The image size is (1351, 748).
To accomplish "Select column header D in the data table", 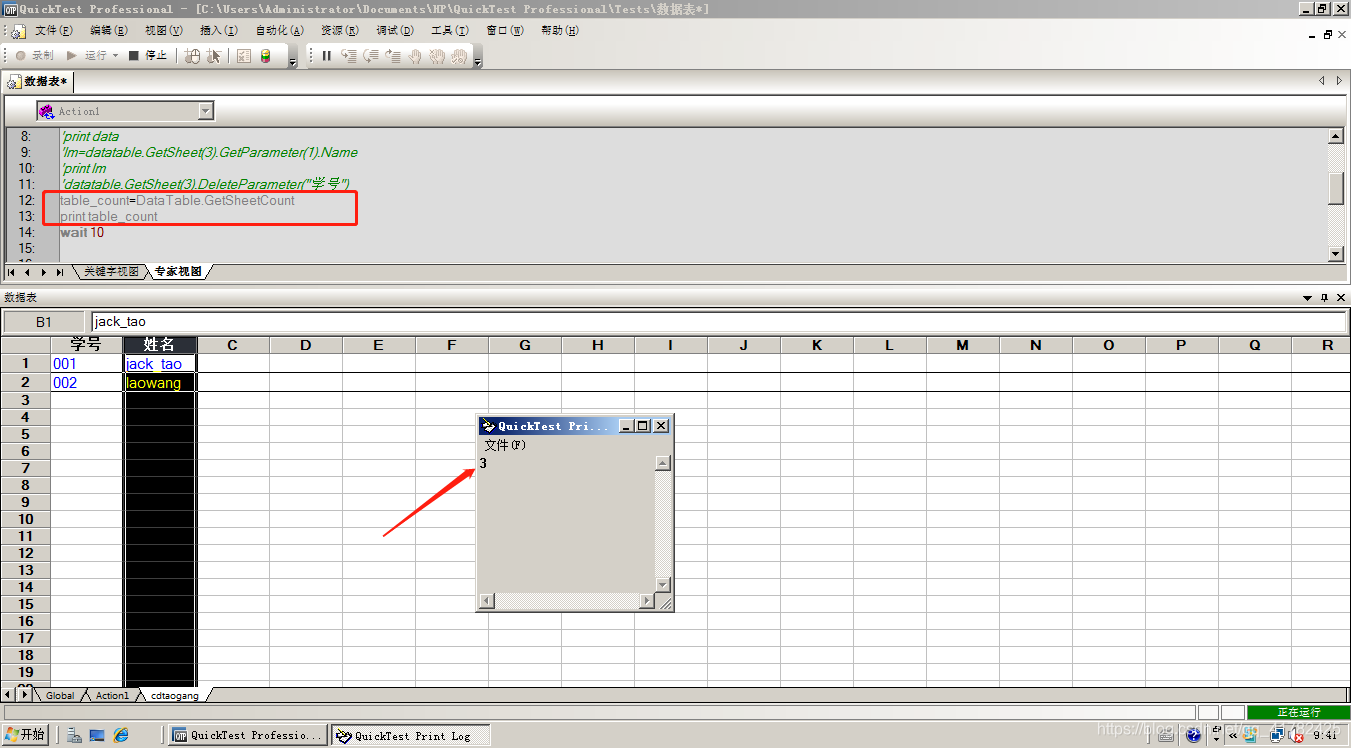I will 306,345.
